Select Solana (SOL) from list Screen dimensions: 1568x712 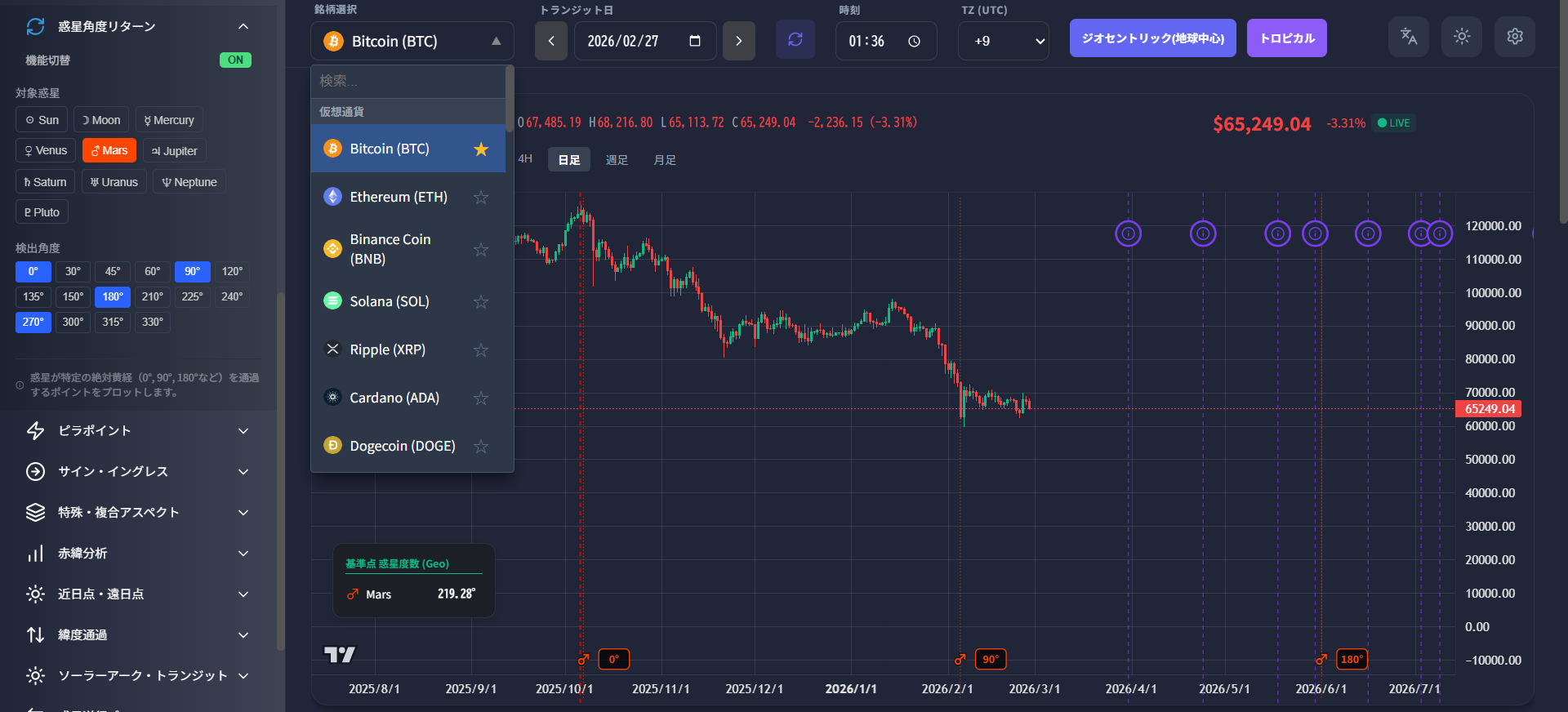tap(408, 301)
